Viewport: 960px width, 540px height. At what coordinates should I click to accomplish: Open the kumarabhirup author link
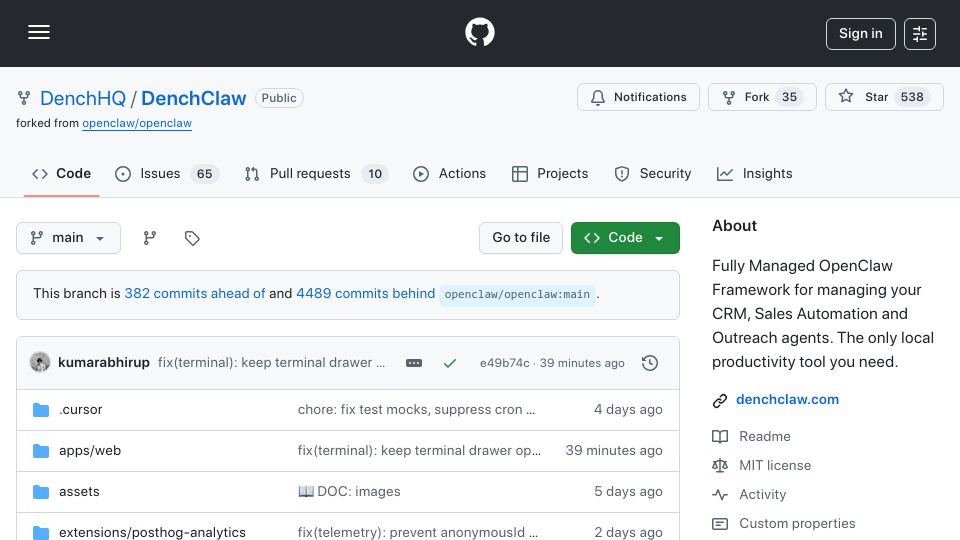click(x=104, y=362)
